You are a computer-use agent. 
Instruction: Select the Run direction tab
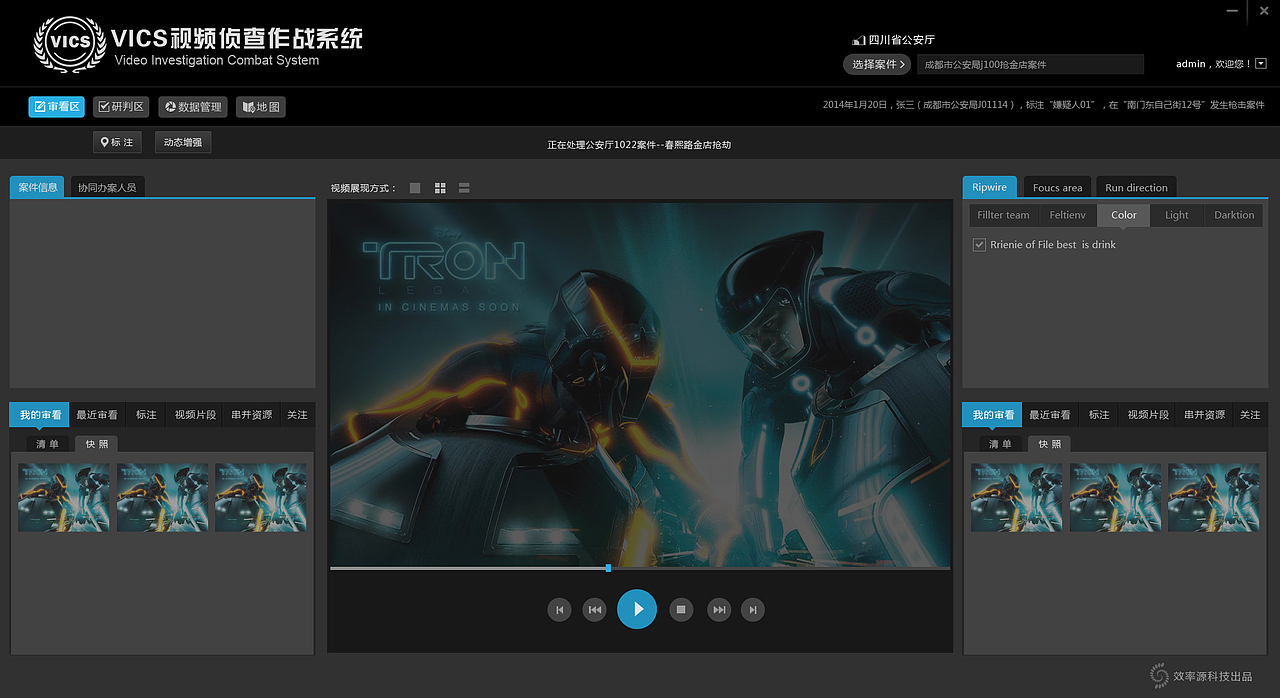1136,187
